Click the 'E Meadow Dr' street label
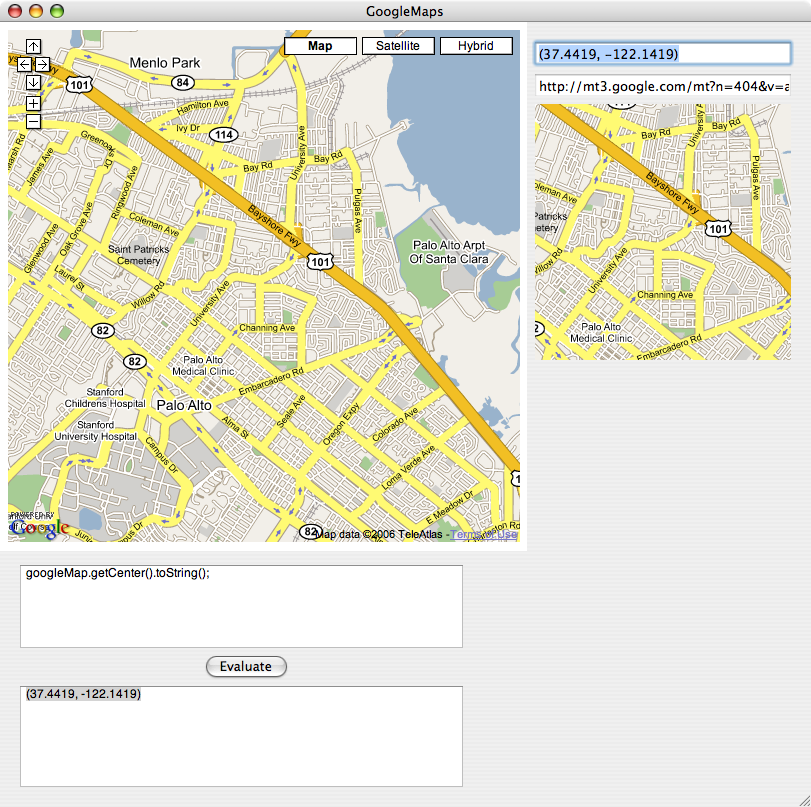811x807 pixels. pyautogui.click(x=449, y=507)
